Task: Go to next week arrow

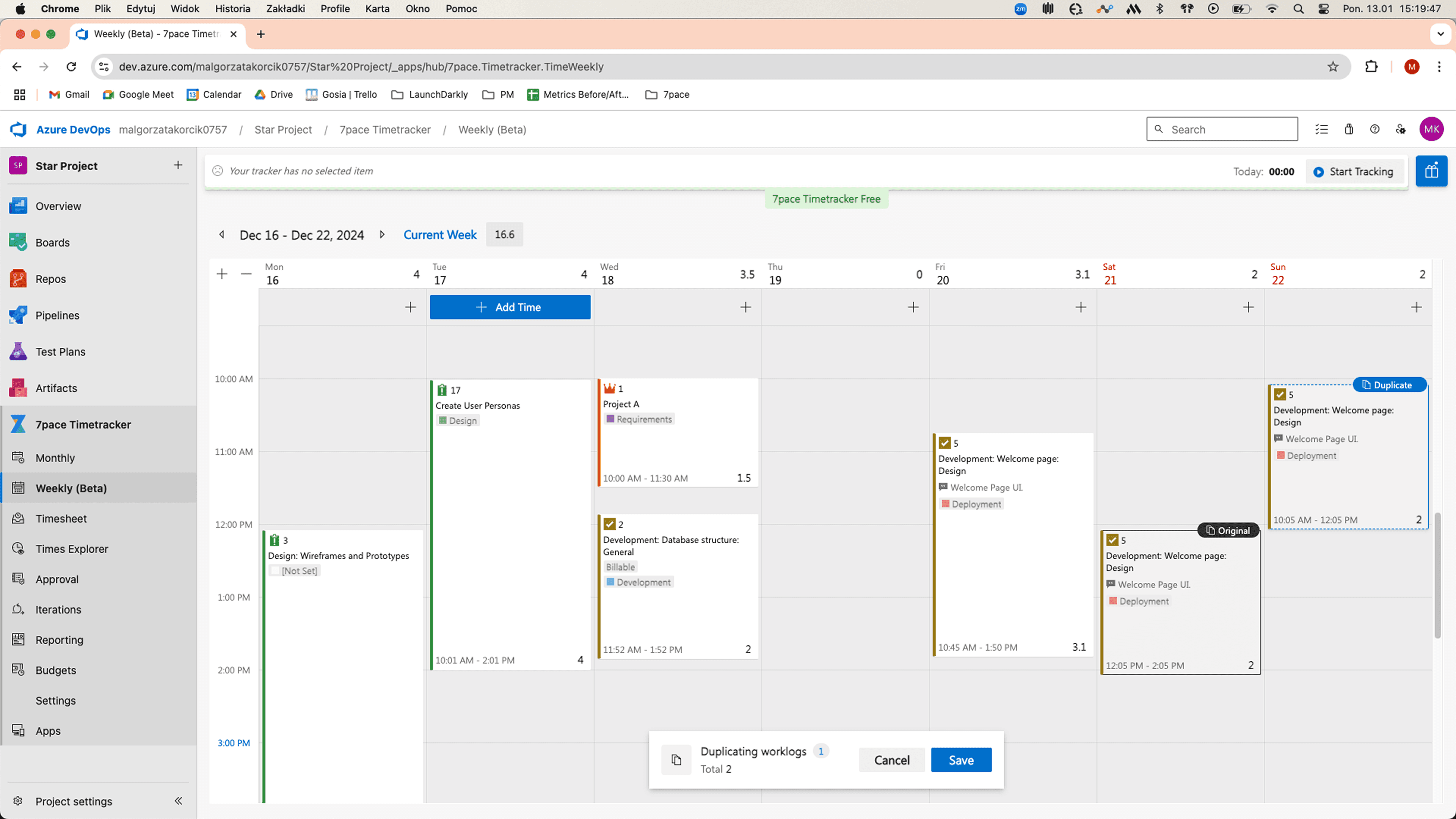Action: pyautogui.click(x=382, y=235)
